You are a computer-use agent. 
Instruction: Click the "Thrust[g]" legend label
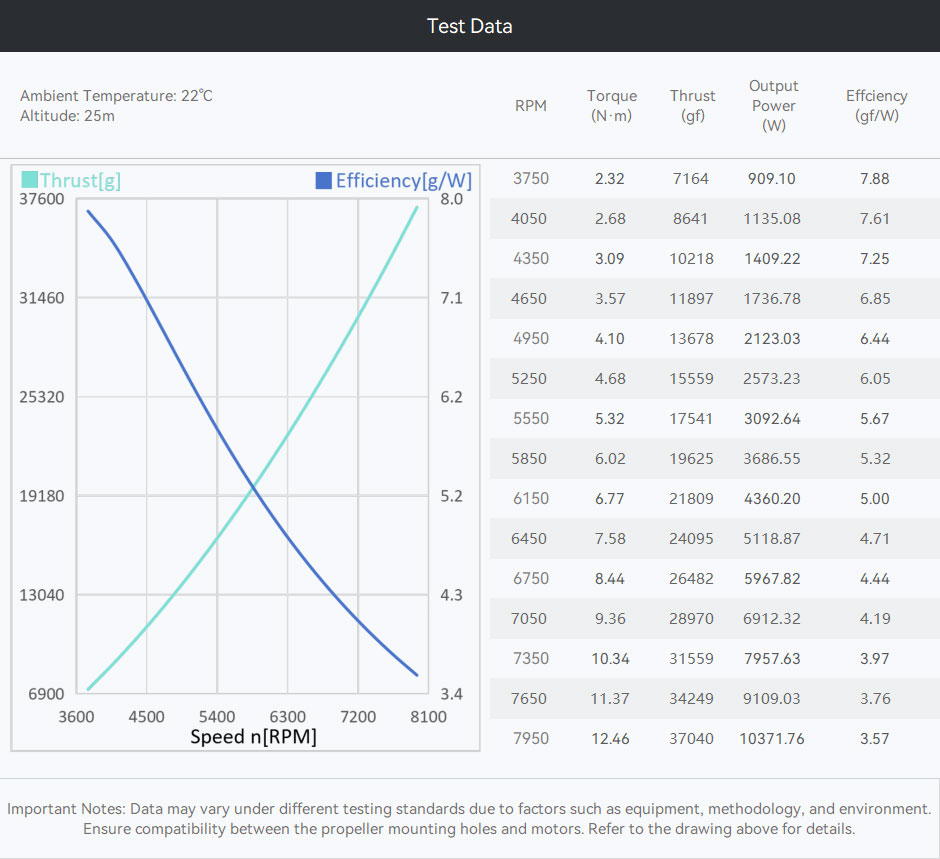[80, 180]
